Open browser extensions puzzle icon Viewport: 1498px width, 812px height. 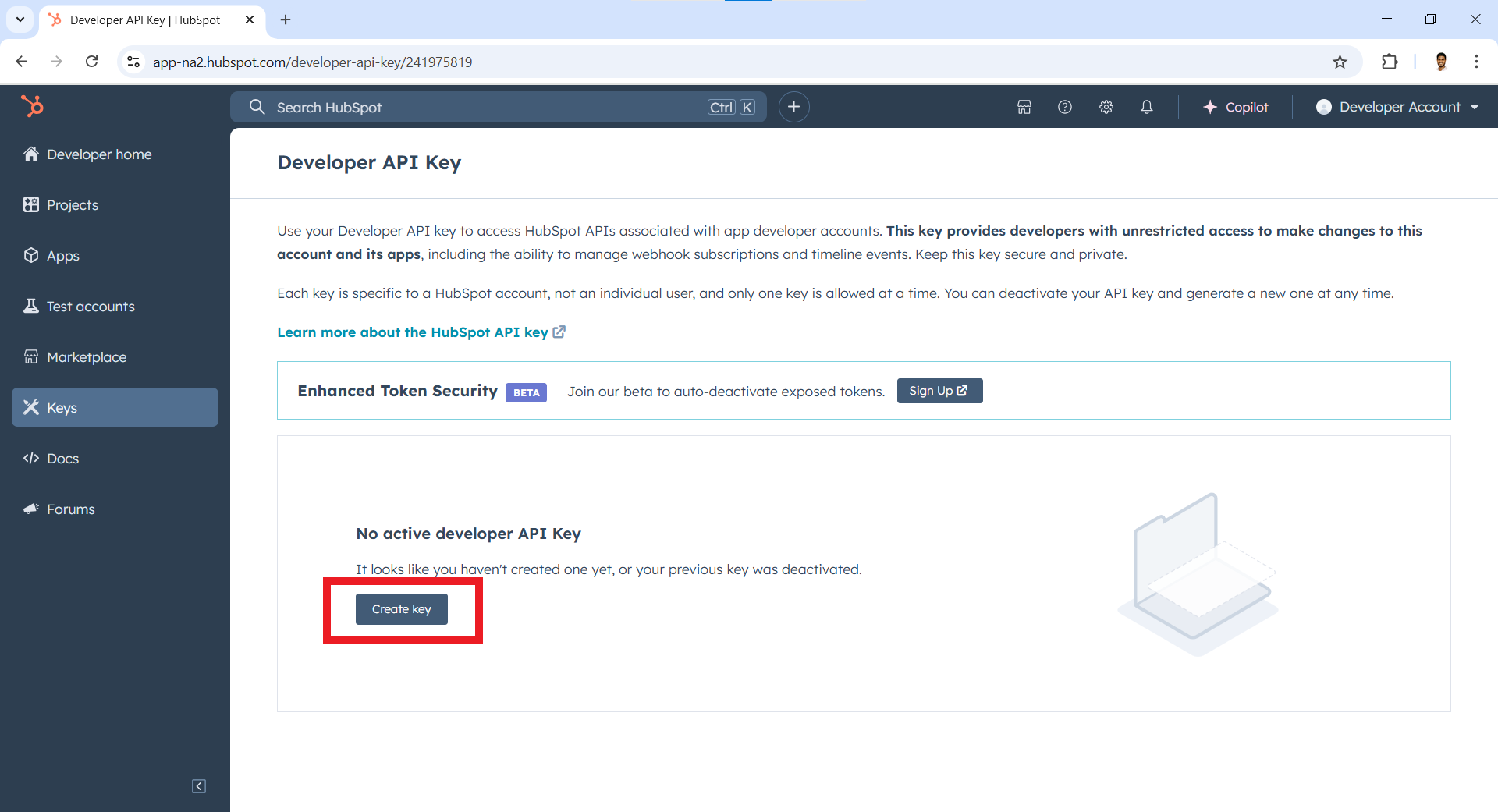tap(1390, 62)
